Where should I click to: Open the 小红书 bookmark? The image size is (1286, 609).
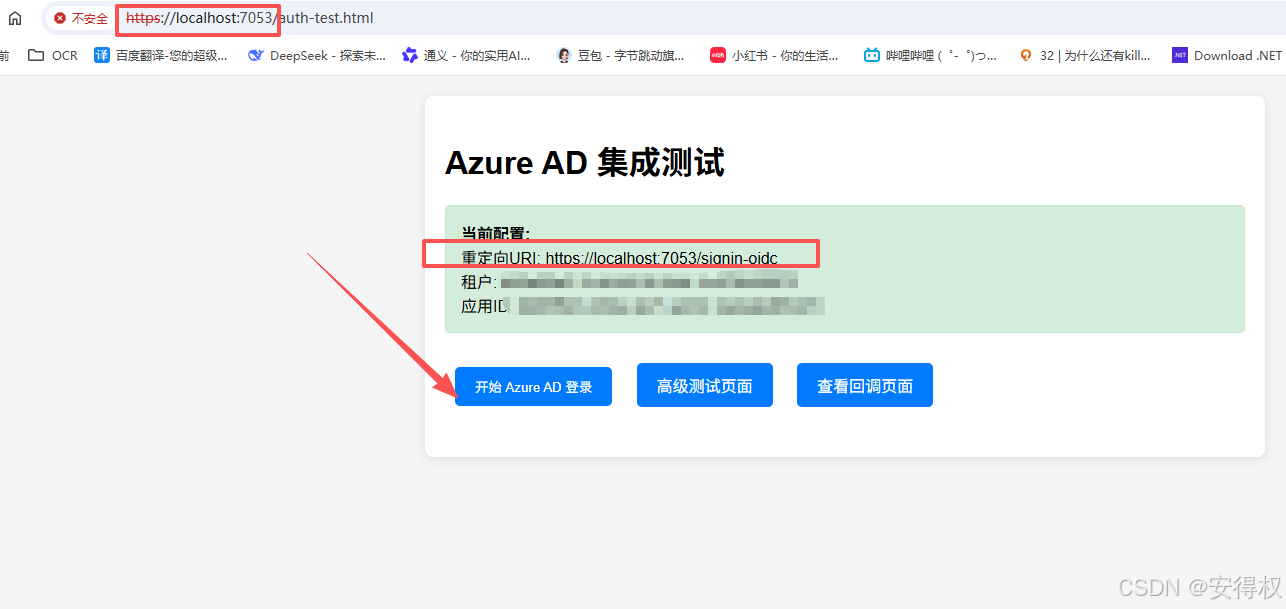coord(774,56)
